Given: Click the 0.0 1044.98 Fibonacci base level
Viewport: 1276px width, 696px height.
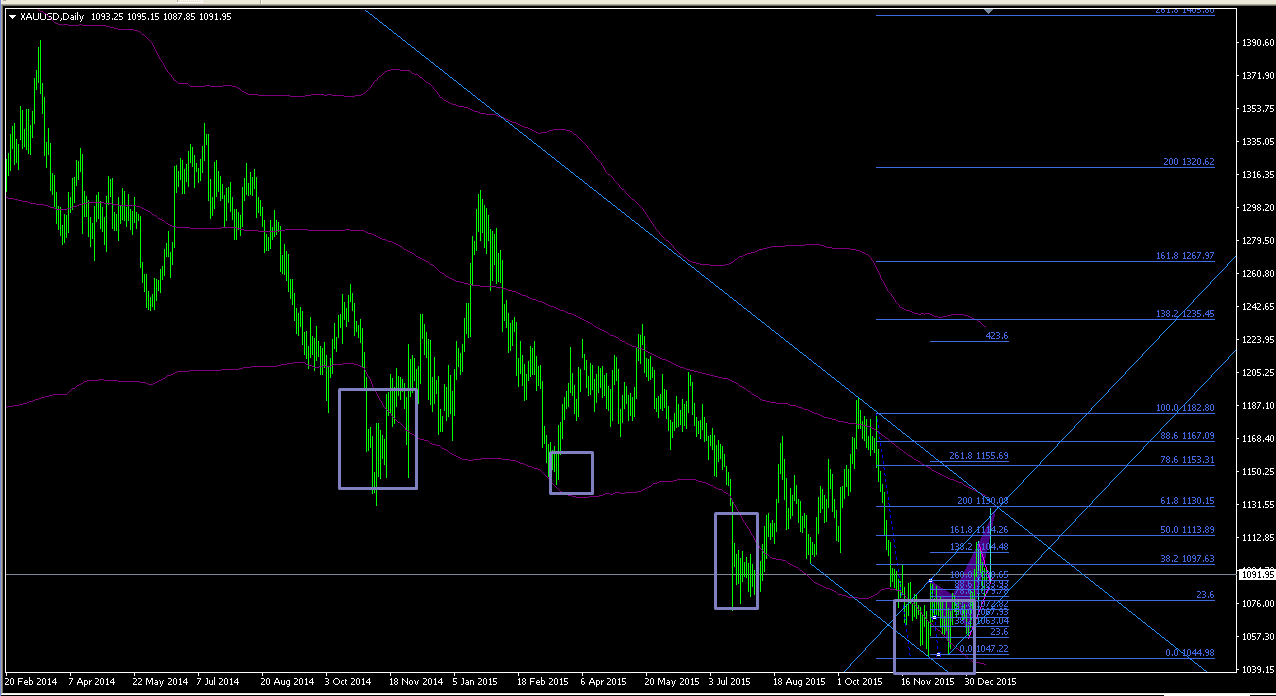Looking at the screenshot, I should 1189,652.
